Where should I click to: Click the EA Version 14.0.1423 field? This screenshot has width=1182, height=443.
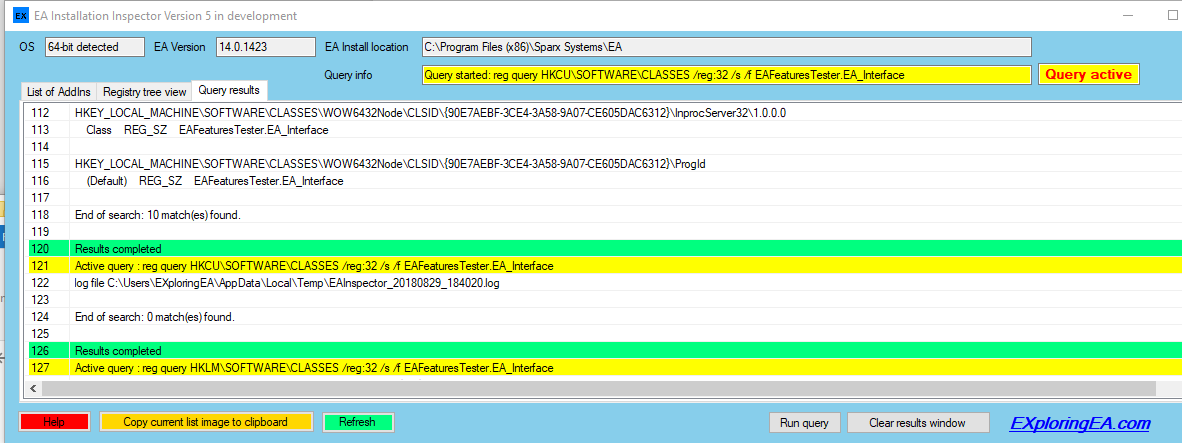pyautogui.click(x=254, y=47)
